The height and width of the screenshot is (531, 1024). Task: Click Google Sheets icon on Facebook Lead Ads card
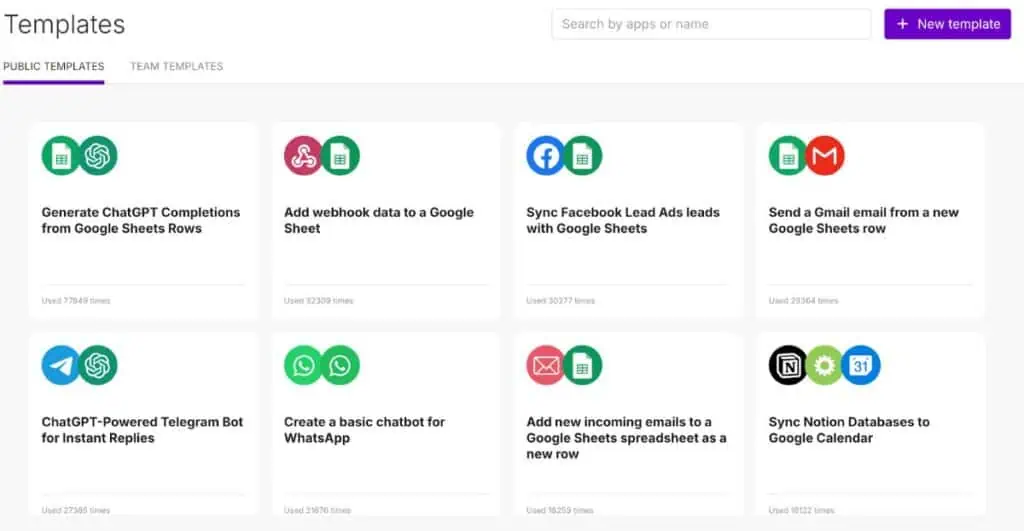pos(583,155)
